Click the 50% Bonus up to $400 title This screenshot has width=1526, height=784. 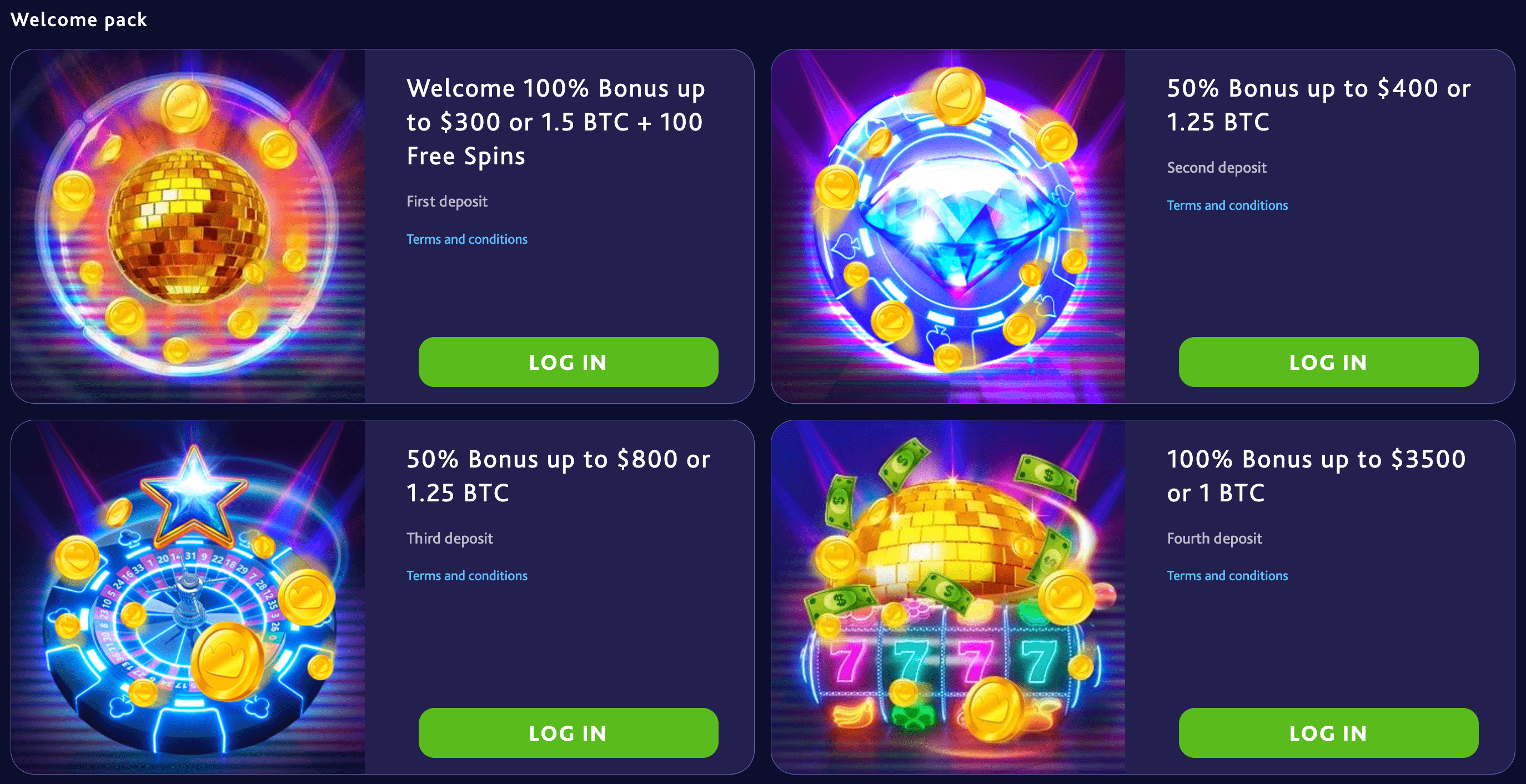[x=1319, y=105]
